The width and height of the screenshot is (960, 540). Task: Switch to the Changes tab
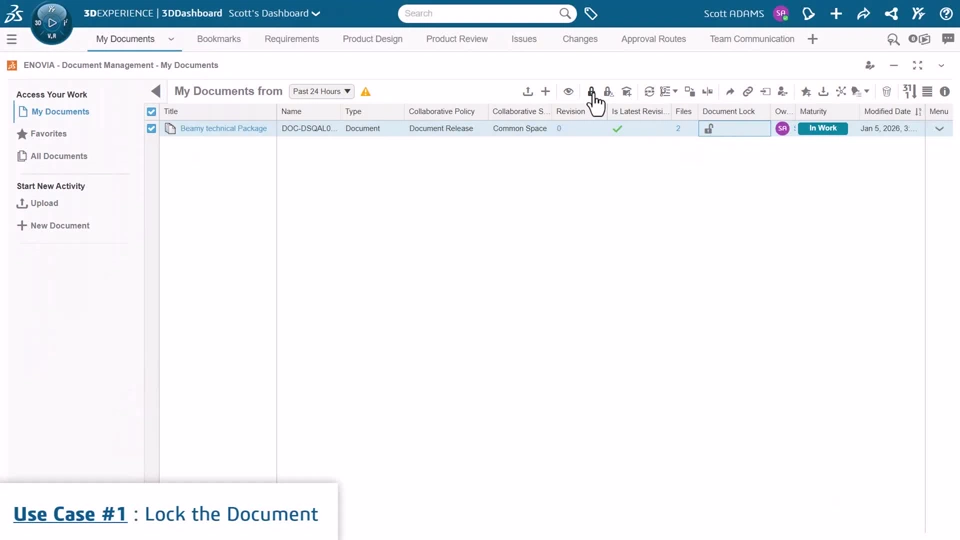coord(580,39)
